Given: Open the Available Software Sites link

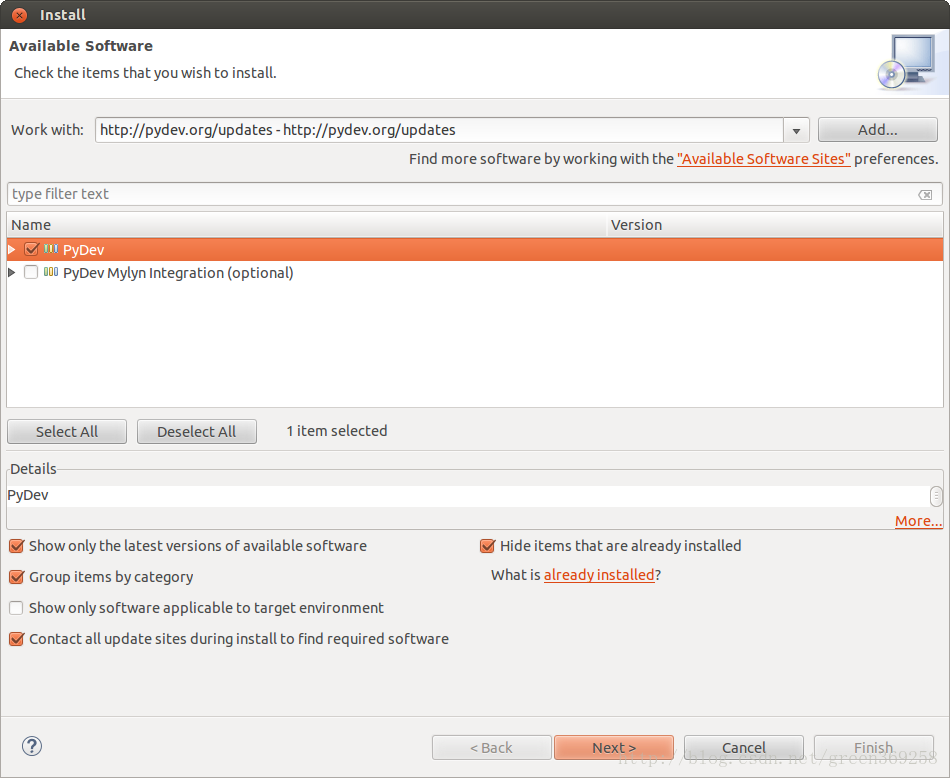Looking at the screenshot, I should (x=763, y=159).
